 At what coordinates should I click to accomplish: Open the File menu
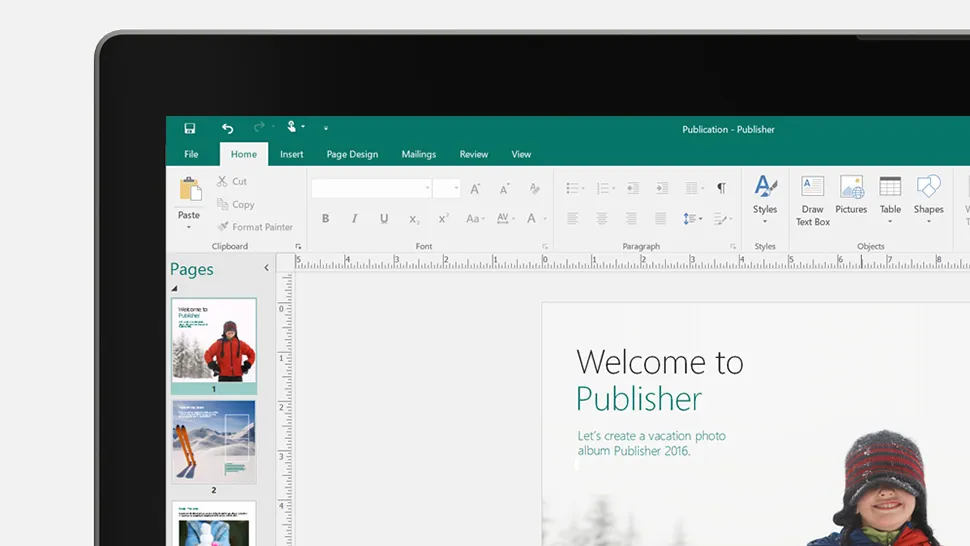click(x=191, y=154)
